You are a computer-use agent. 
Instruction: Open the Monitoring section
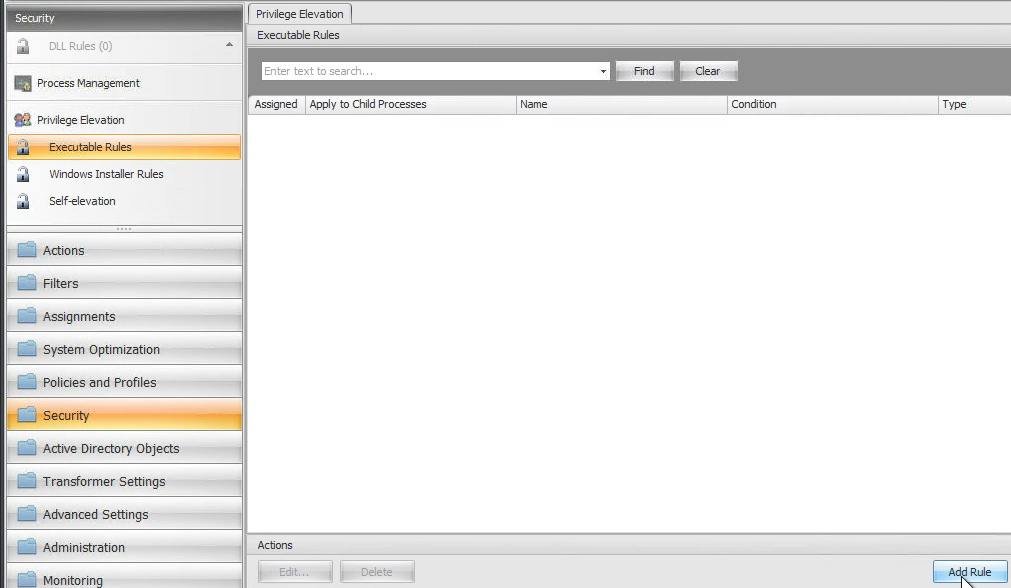pyautogui.click(x=124, y=578)
